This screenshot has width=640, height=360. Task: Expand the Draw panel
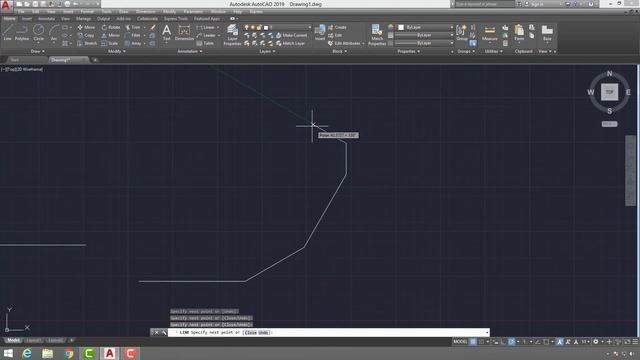click(38, 51)
